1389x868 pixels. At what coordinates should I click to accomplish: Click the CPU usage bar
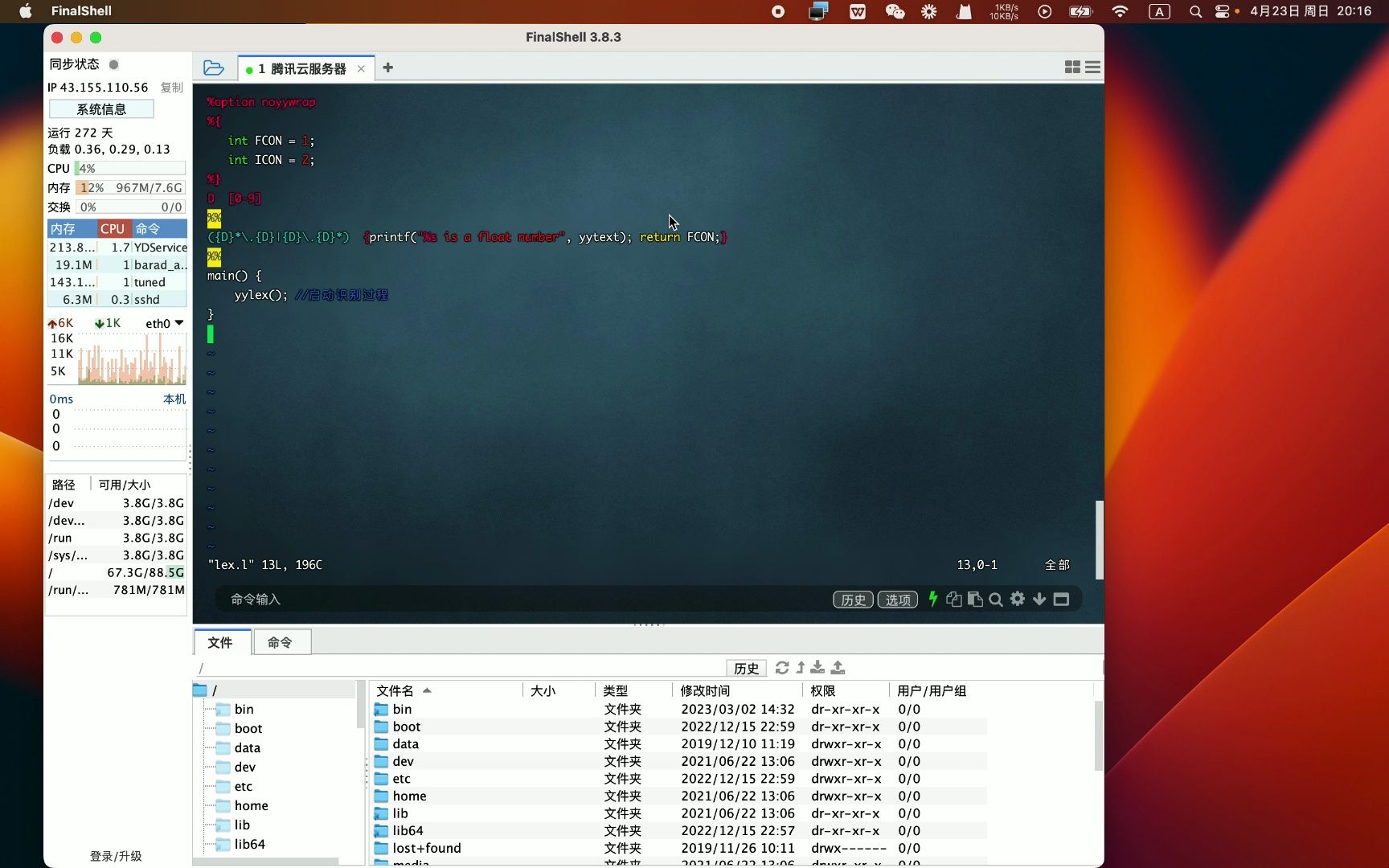tap(130, 169)
